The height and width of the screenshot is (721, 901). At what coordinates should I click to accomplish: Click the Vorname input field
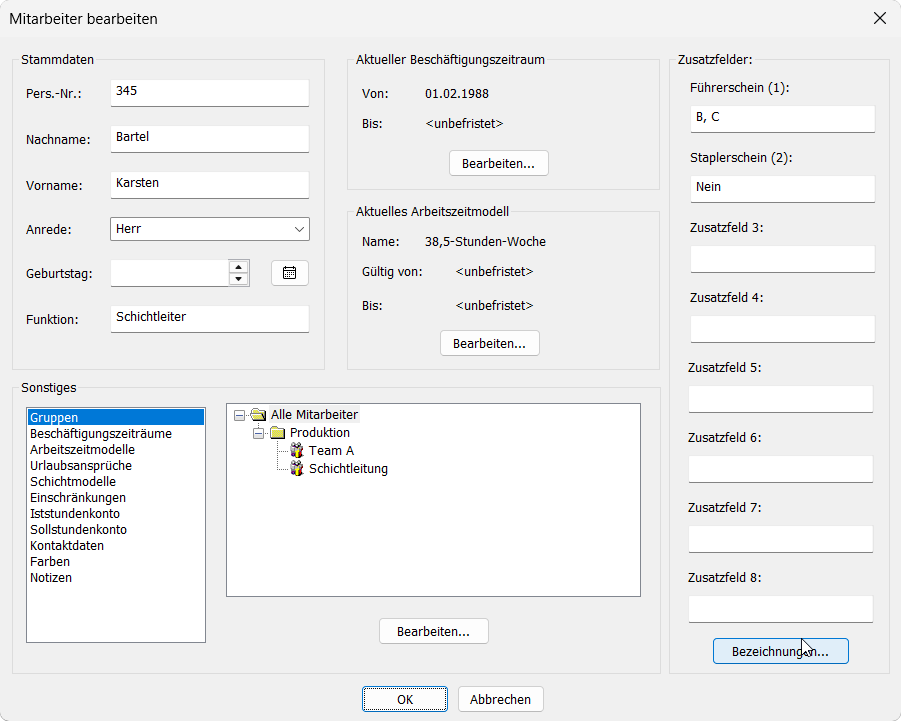210,185
